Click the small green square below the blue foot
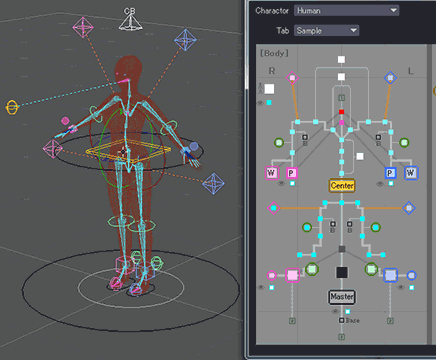The height and width of the screenshot is (360, 436). (390, 321)
